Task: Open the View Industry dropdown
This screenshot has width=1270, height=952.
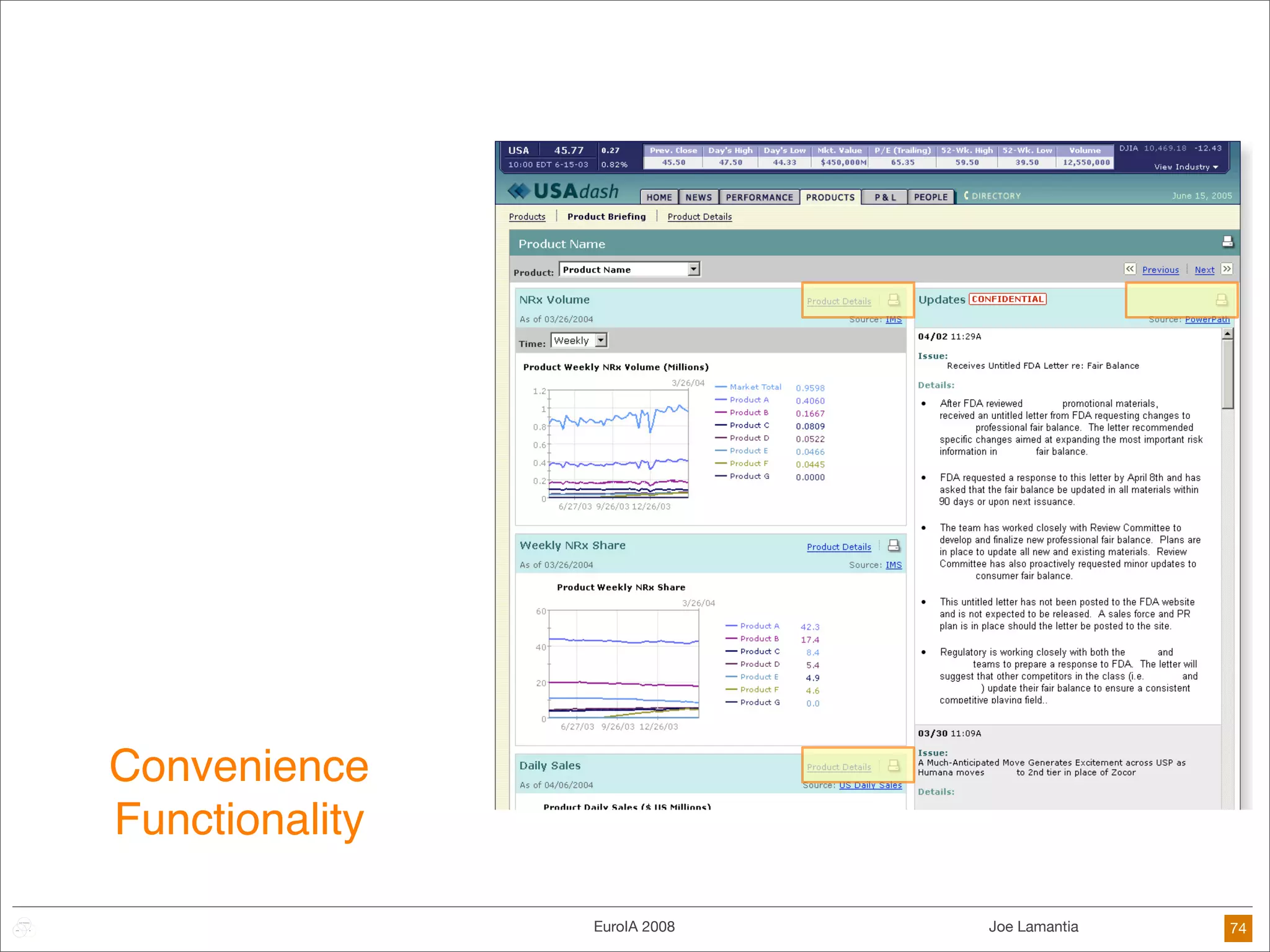Action: 1186,167
